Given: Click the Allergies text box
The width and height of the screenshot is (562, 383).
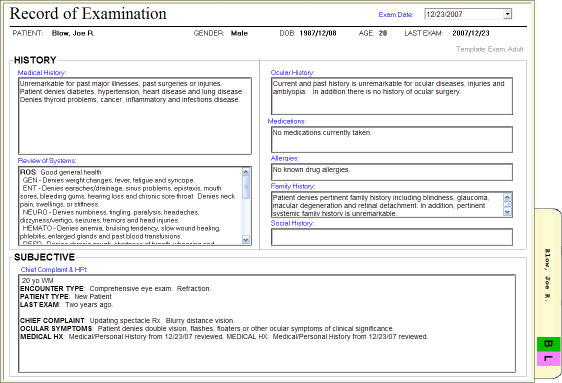Looking at the screenshot, I should coord(392,172).
